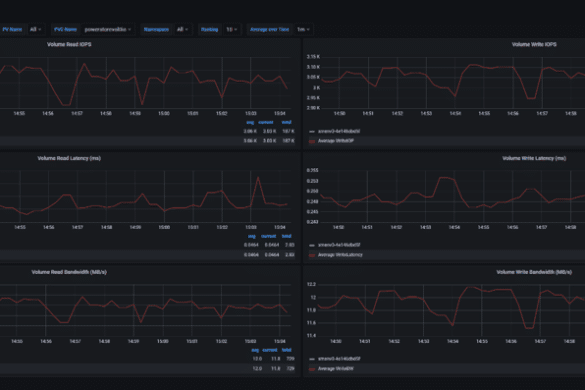Image resolution: width=585 pixels, height=390 pixels.
Task: Toggle volume series label in Write IOPS legend
Action: tap(339, 131)
